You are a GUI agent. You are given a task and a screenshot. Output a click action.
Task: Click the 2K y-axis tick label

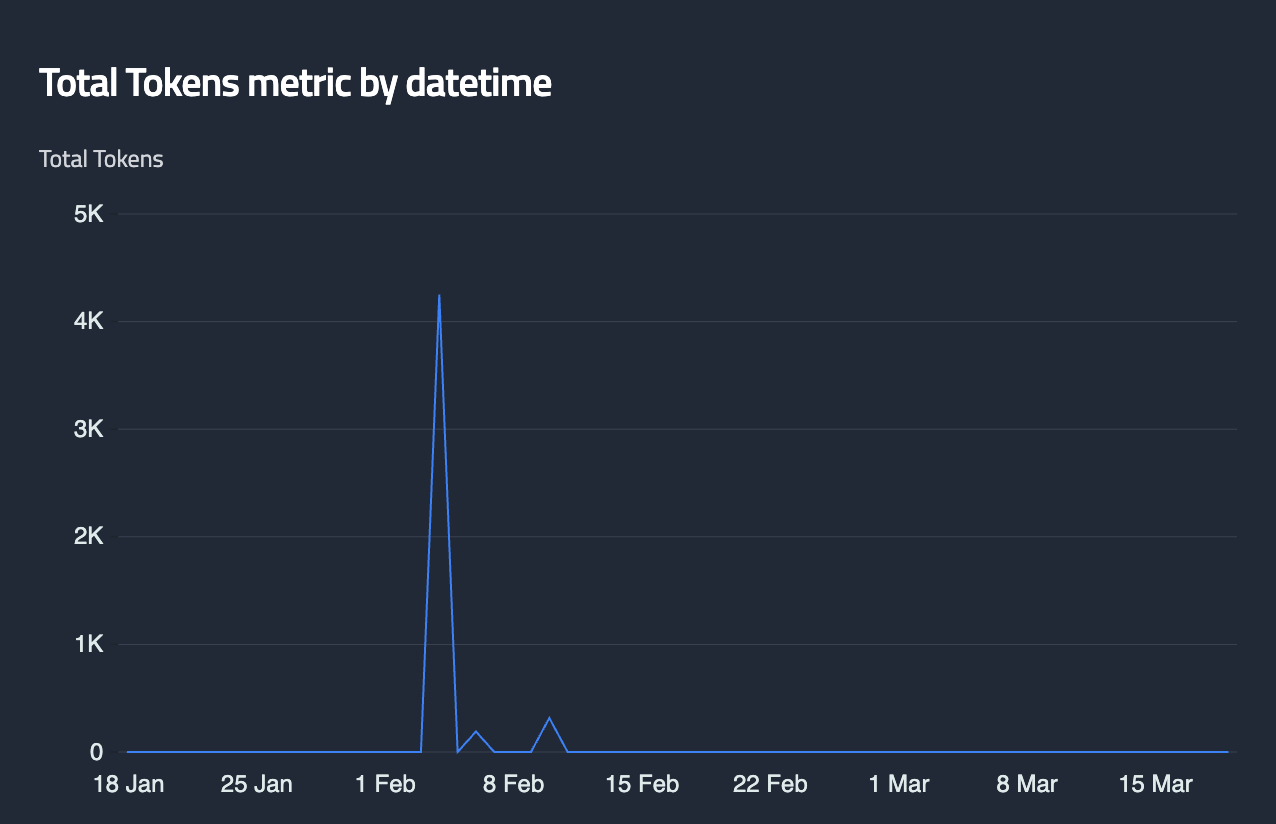pyautogui.click(x=90, y=537)
